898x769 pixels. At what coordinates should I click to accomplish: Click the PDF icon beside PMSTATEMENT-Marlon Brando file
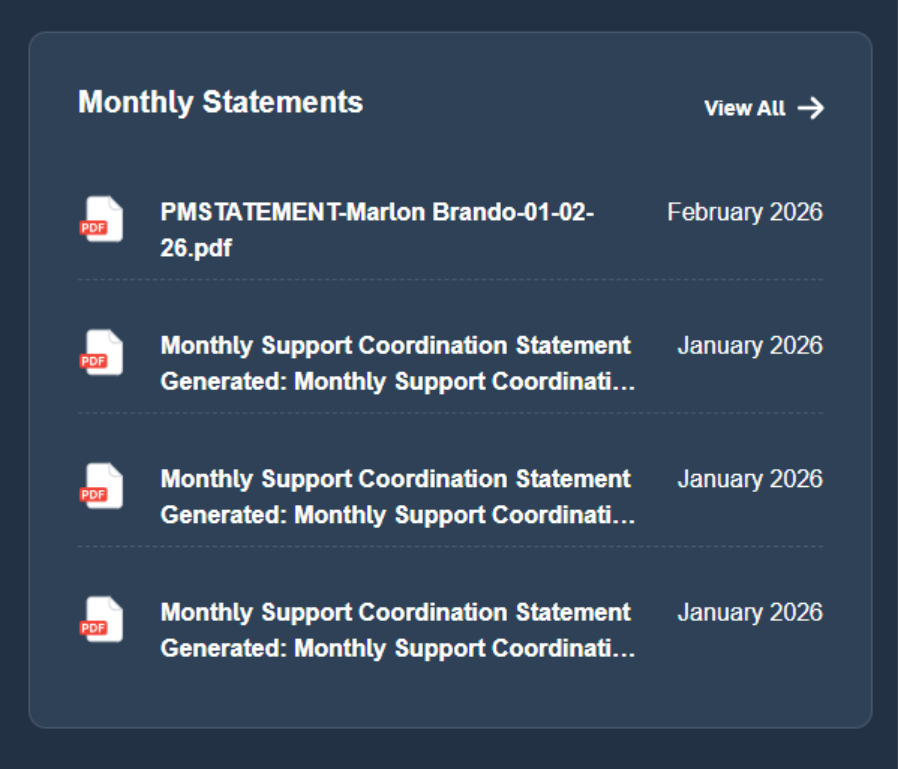point(101,219)
